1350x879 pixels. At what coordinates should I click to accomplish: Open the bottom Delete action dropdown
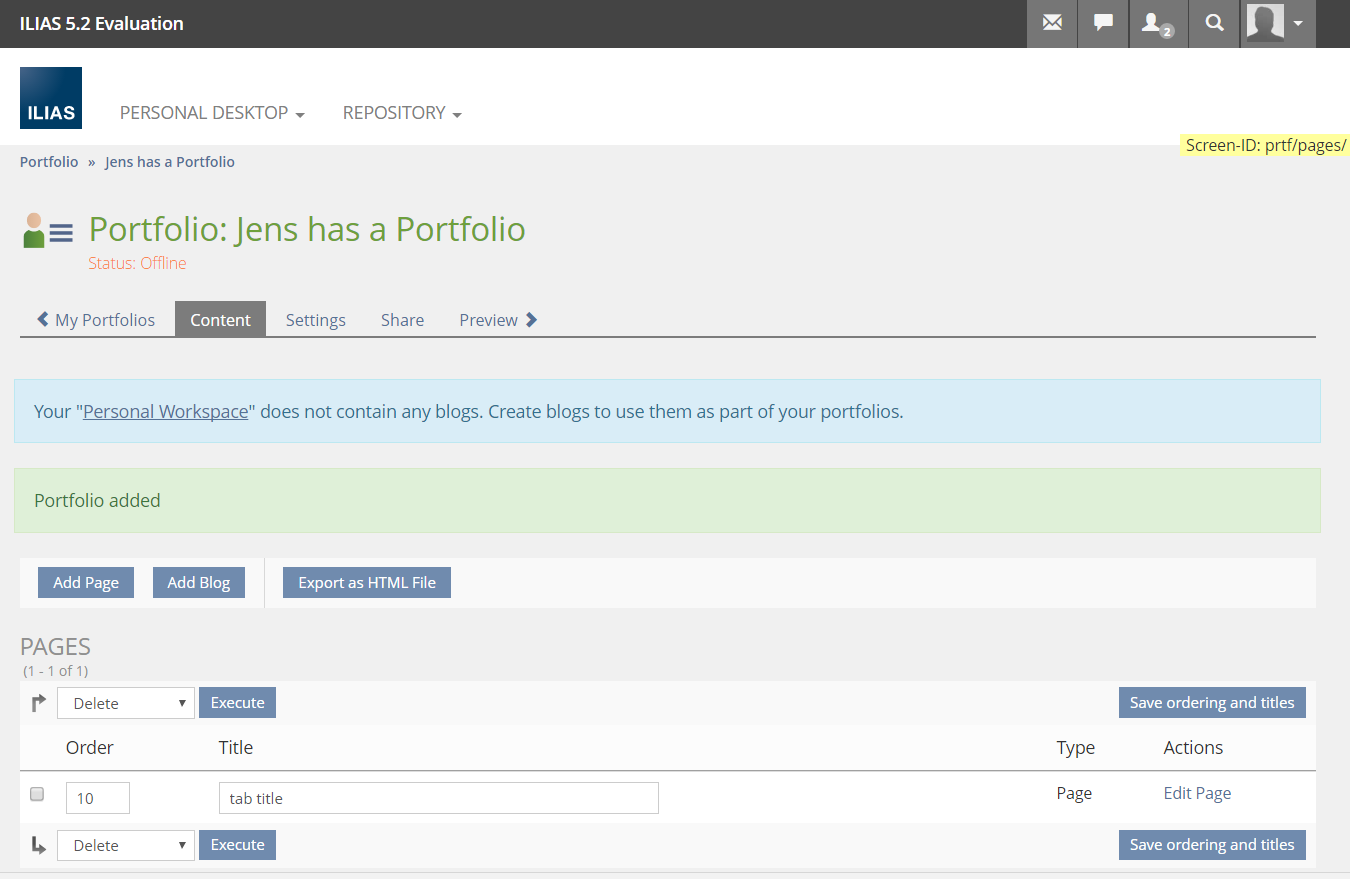pyautogui.click(x=125, y=845)
